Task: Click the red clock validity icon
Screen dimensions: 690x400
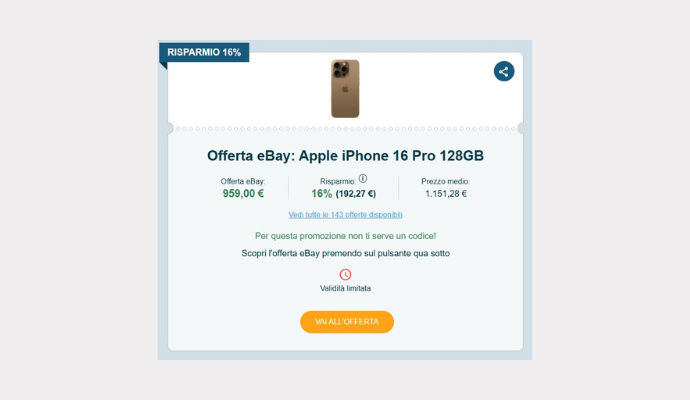Action: [345, 275]
